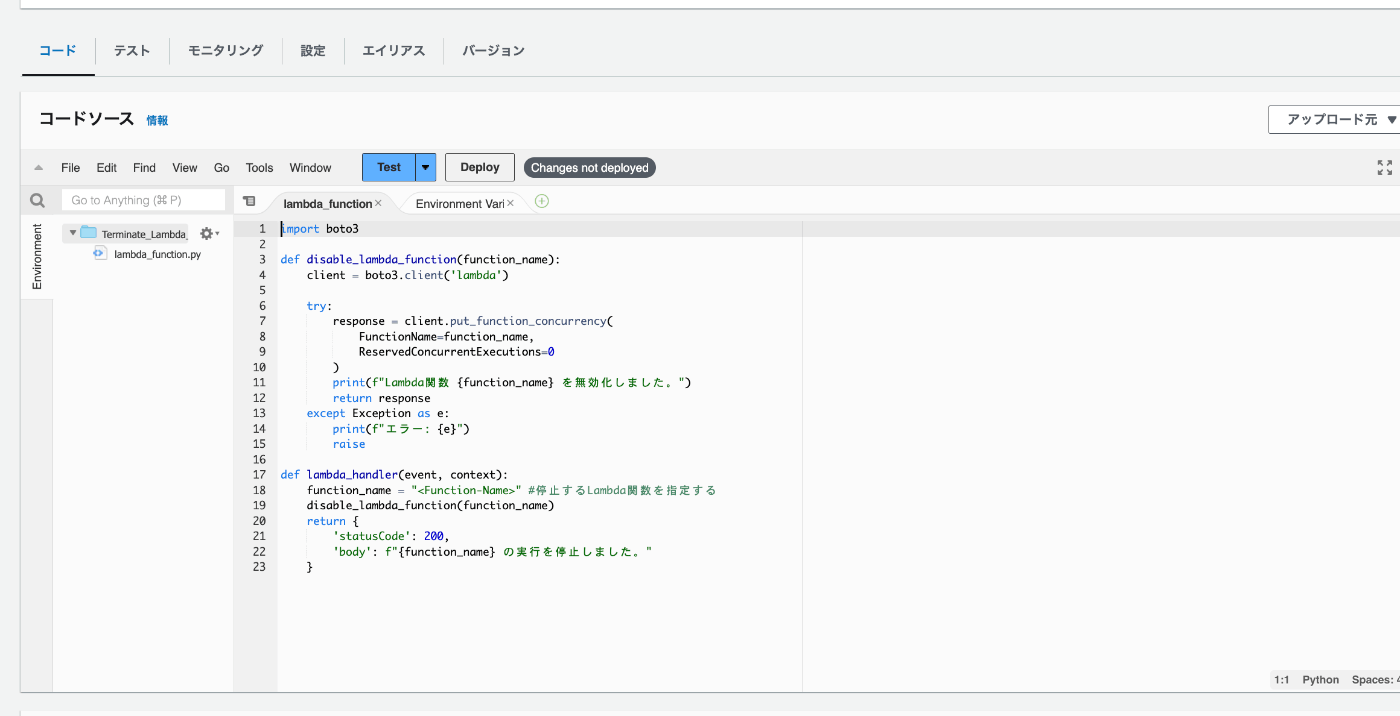
Task: Click Terminate_Lambda folder icon
Action: [x=88, y=233]
